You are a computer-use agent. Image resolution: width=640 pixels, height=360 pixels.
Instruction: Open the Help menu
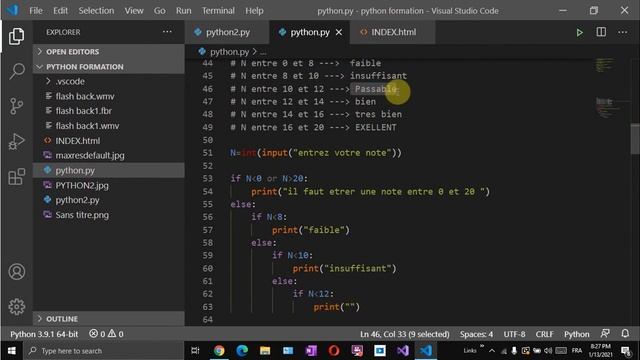[254, 11]
